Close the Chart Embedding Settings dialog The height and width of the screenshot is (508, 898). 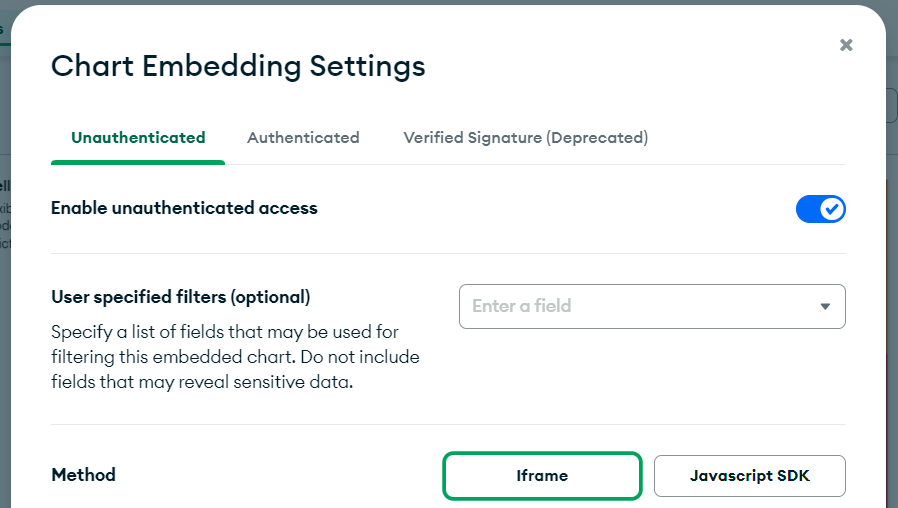pos(846,45)
